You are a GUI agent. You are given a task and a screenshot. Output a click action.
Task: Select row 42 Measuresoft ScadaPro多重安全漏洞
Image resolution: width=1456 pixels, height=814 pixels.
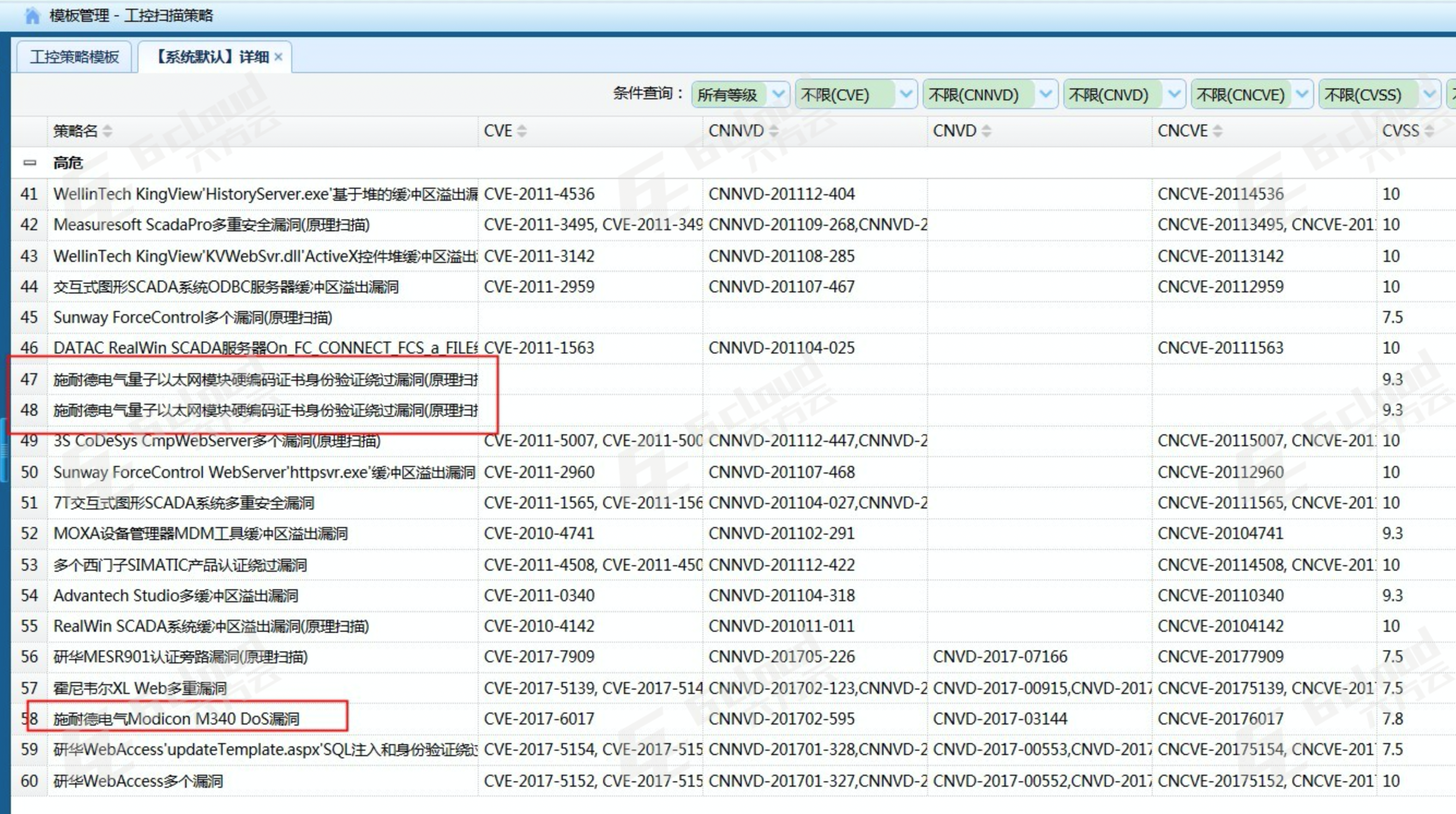pyautogui.click(x=733, y=225)
